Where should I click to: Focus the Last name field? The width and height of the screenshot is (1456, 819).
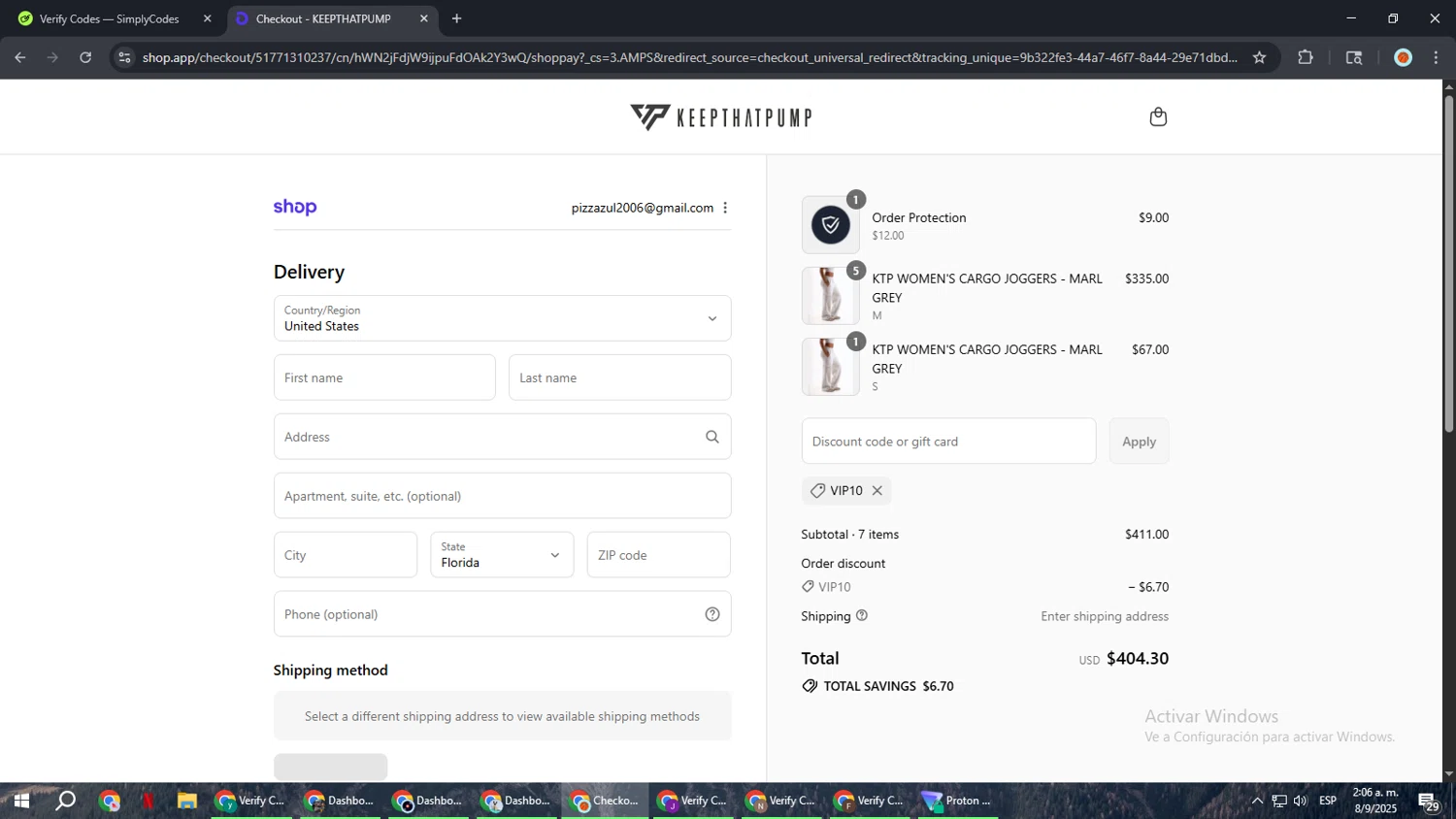(x=619, y=377)
